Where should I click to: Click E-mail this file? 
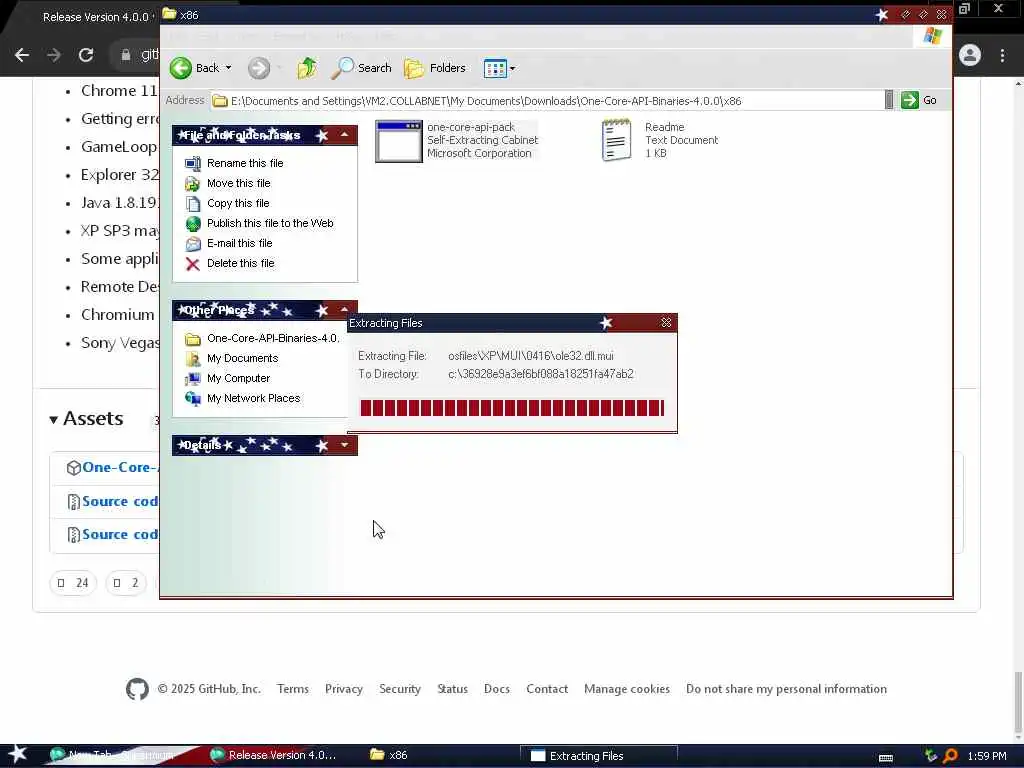pyautogui.click(x=240, y=243)
